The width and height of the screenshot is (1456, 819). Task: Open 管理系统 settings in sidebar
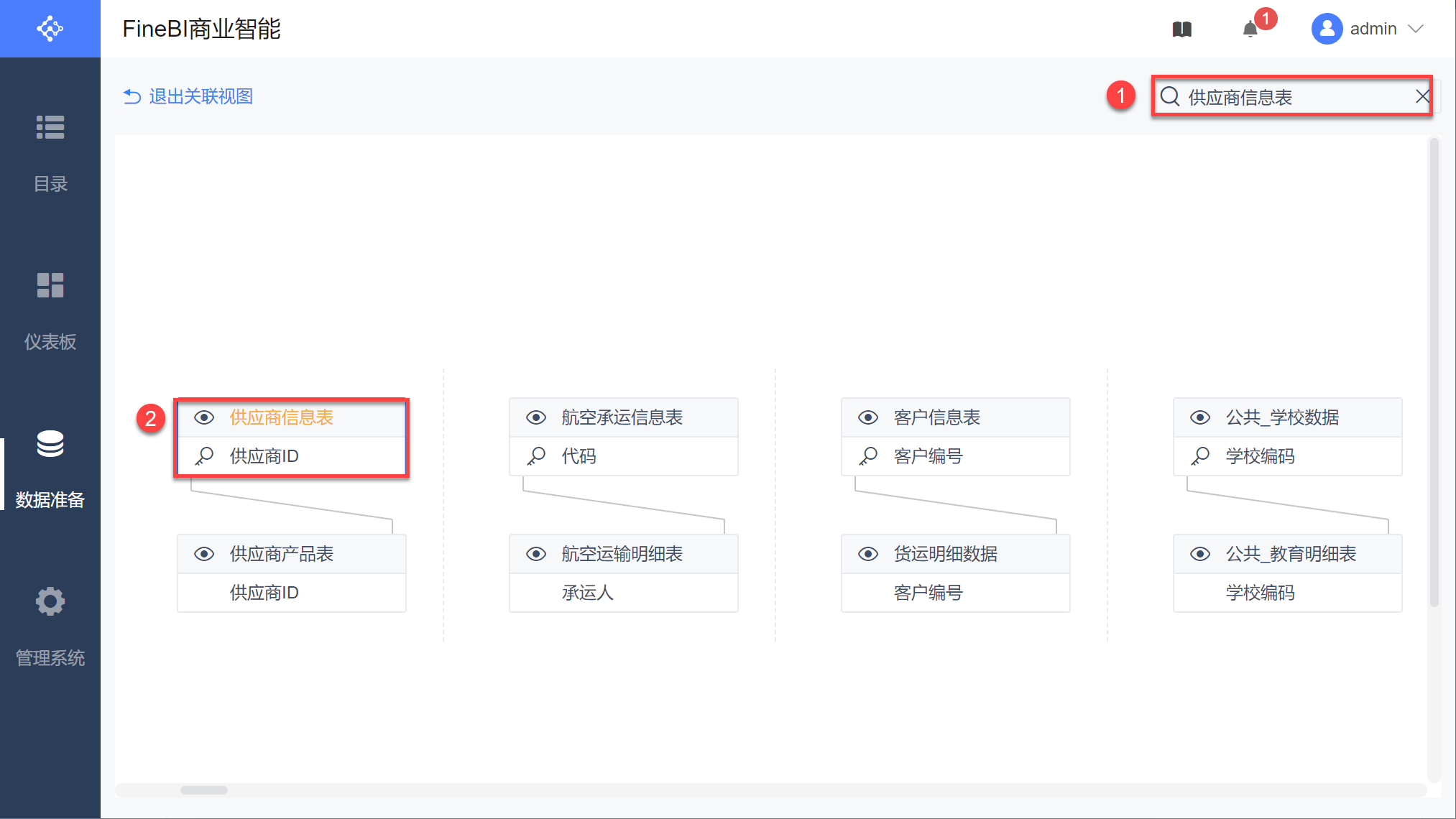pyautogui.click(x=50, y=626)
